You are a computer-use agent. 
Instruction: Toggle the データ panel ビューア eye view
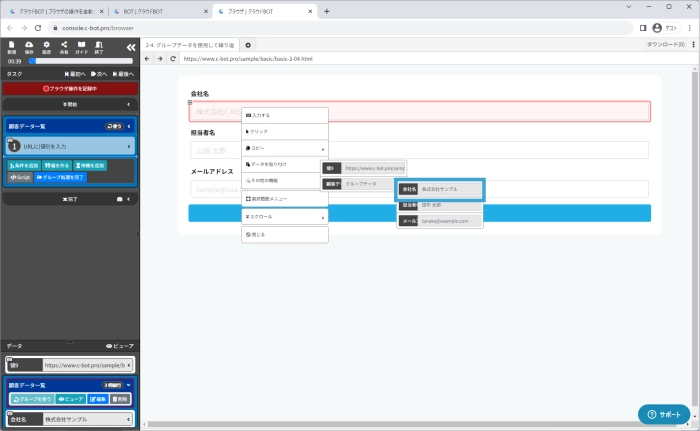pyautogui.click(x=119, y=345)
